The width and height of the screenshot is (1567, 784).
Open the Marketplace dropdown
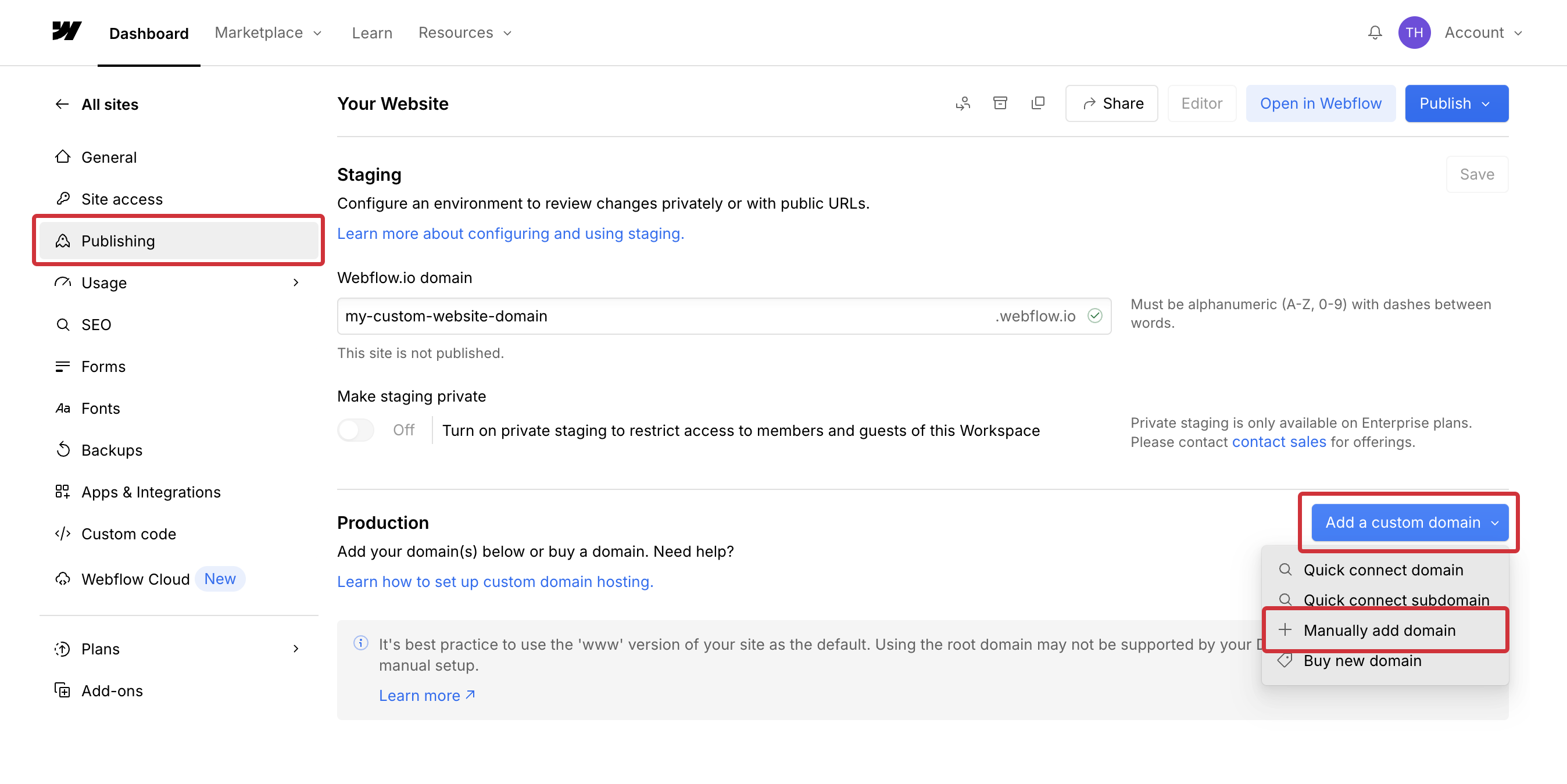pos(267,32)
